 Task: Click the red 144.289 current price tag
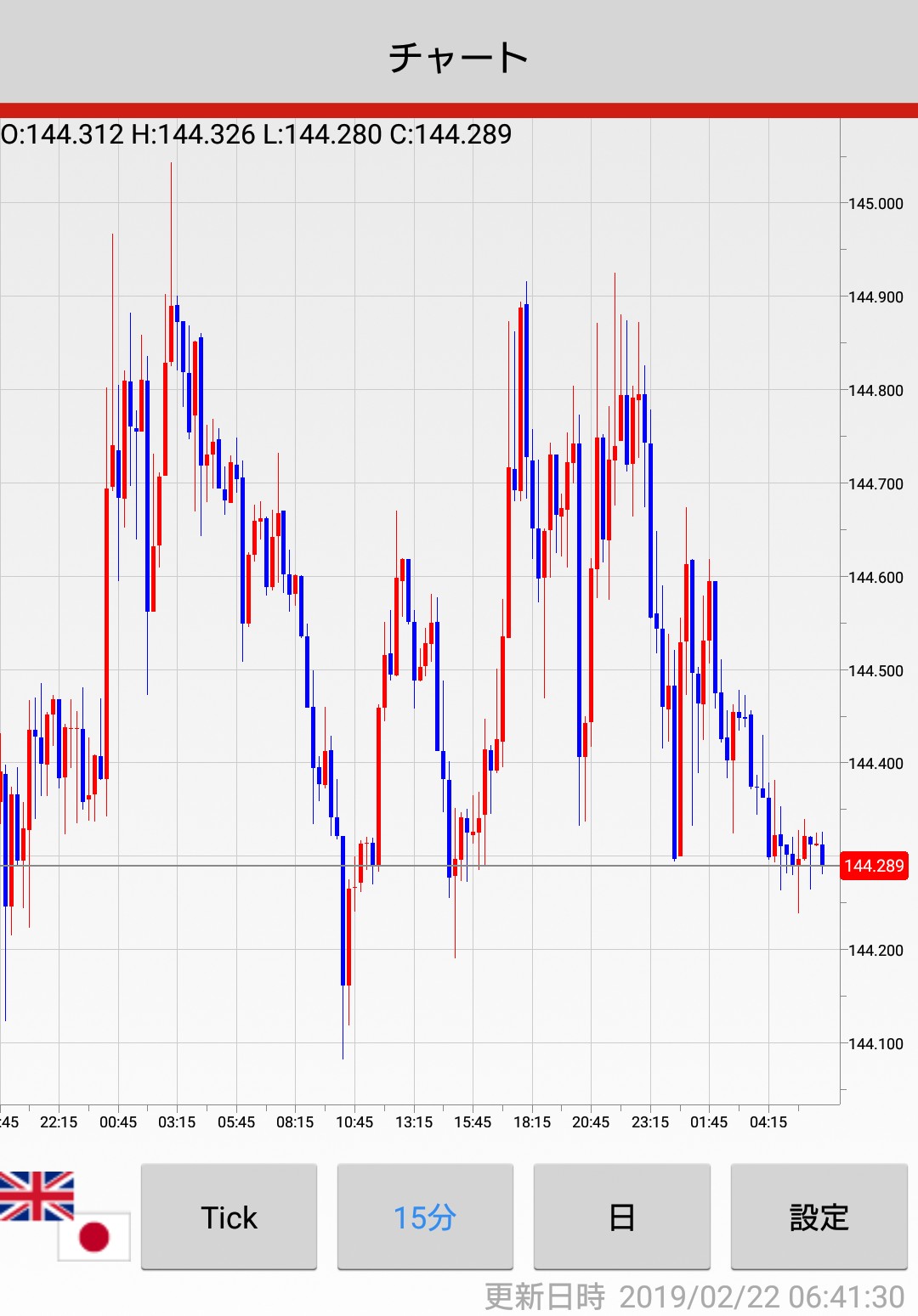[874, 866]
